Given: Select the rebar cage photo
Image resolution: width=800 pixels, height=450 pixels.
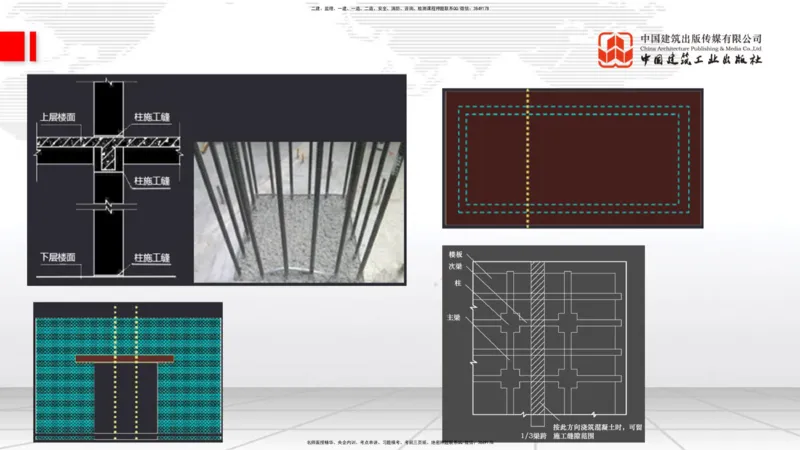Looking at the screenshot, I should (300, 209).
